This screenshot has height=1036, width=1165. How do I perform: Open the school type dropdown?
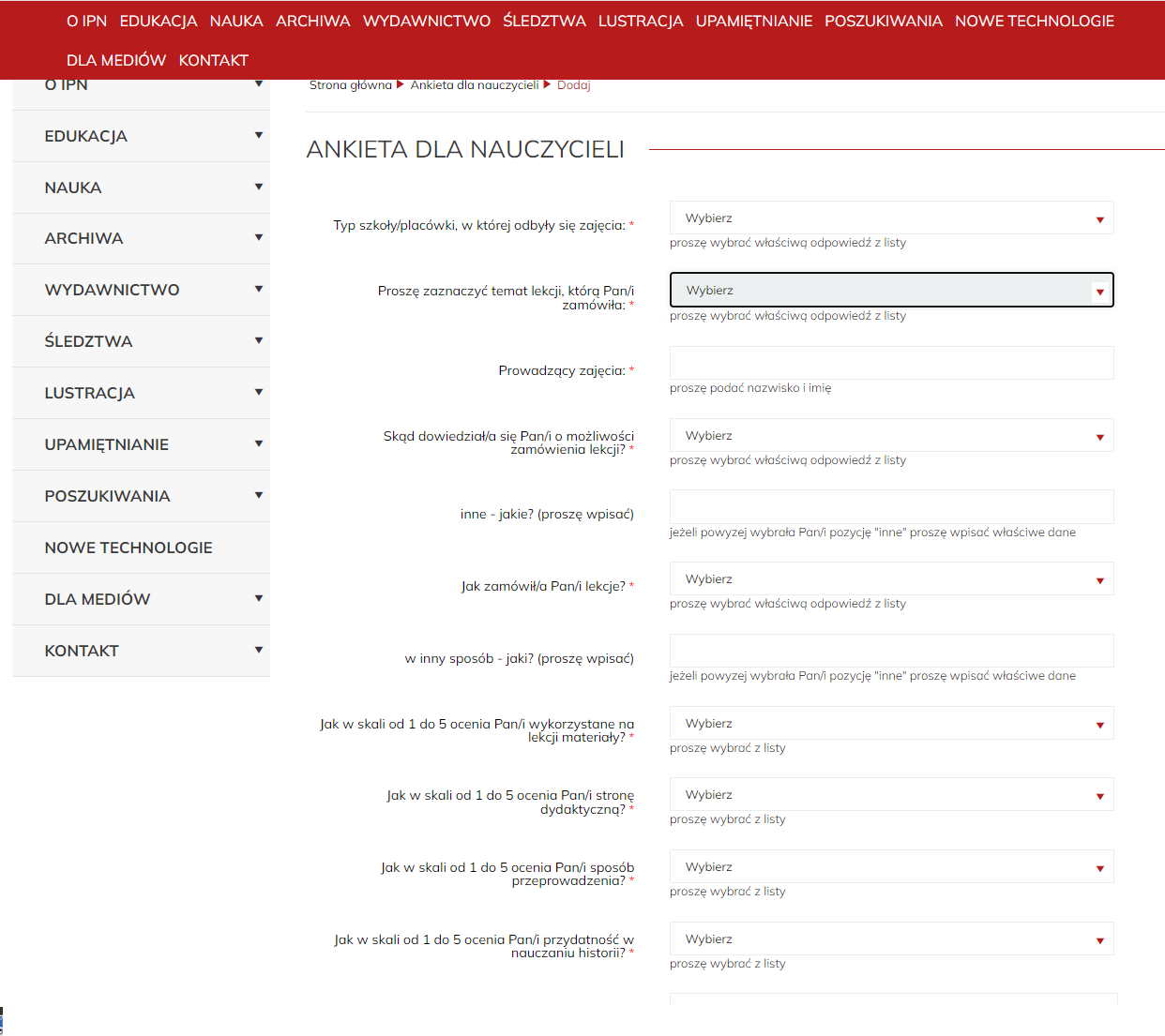coord(891,218)
